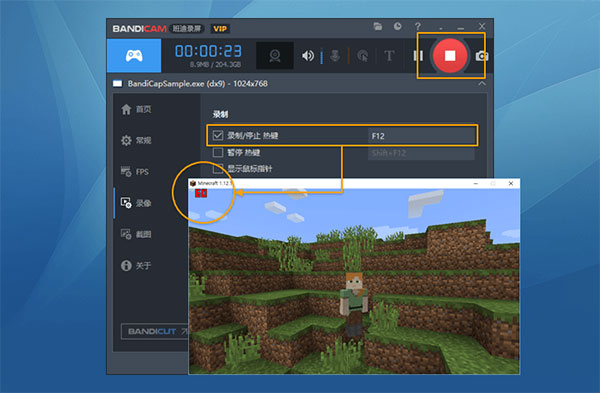The width and height of the screenshot is (600, 393).
Task: Take a screenshot with camera icon
Action: [x=481, y=56]
